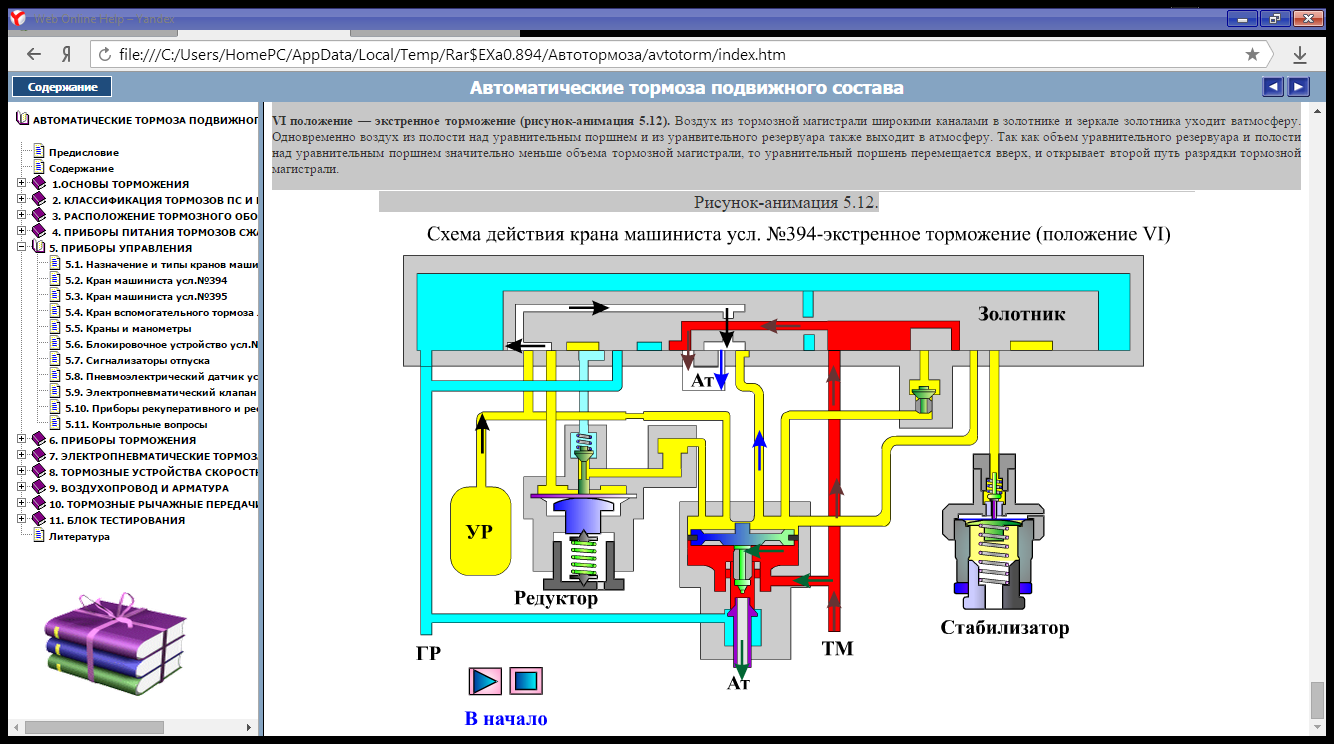Stop the animation with the square button
This screenshot has width=1334, height=744.
pyautogui.click(x=526, y=681)
